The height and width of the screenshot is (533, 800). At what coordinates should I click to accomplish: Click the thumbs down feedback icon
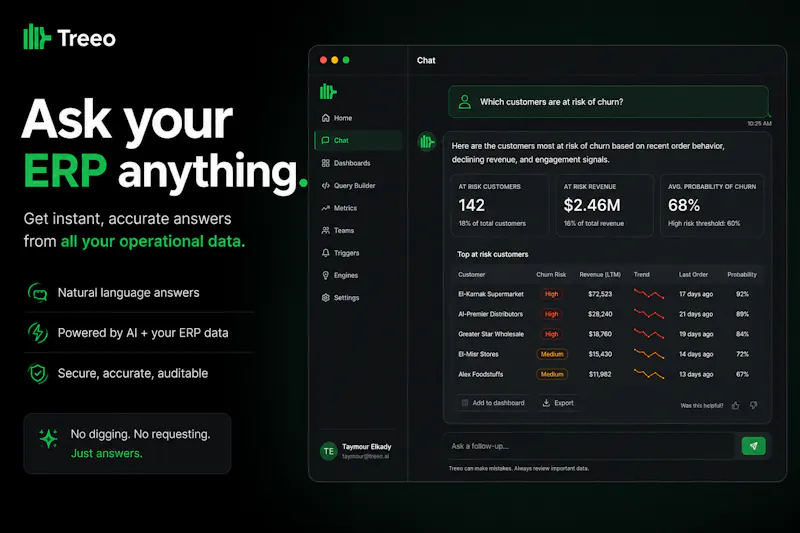pos(753,405)
